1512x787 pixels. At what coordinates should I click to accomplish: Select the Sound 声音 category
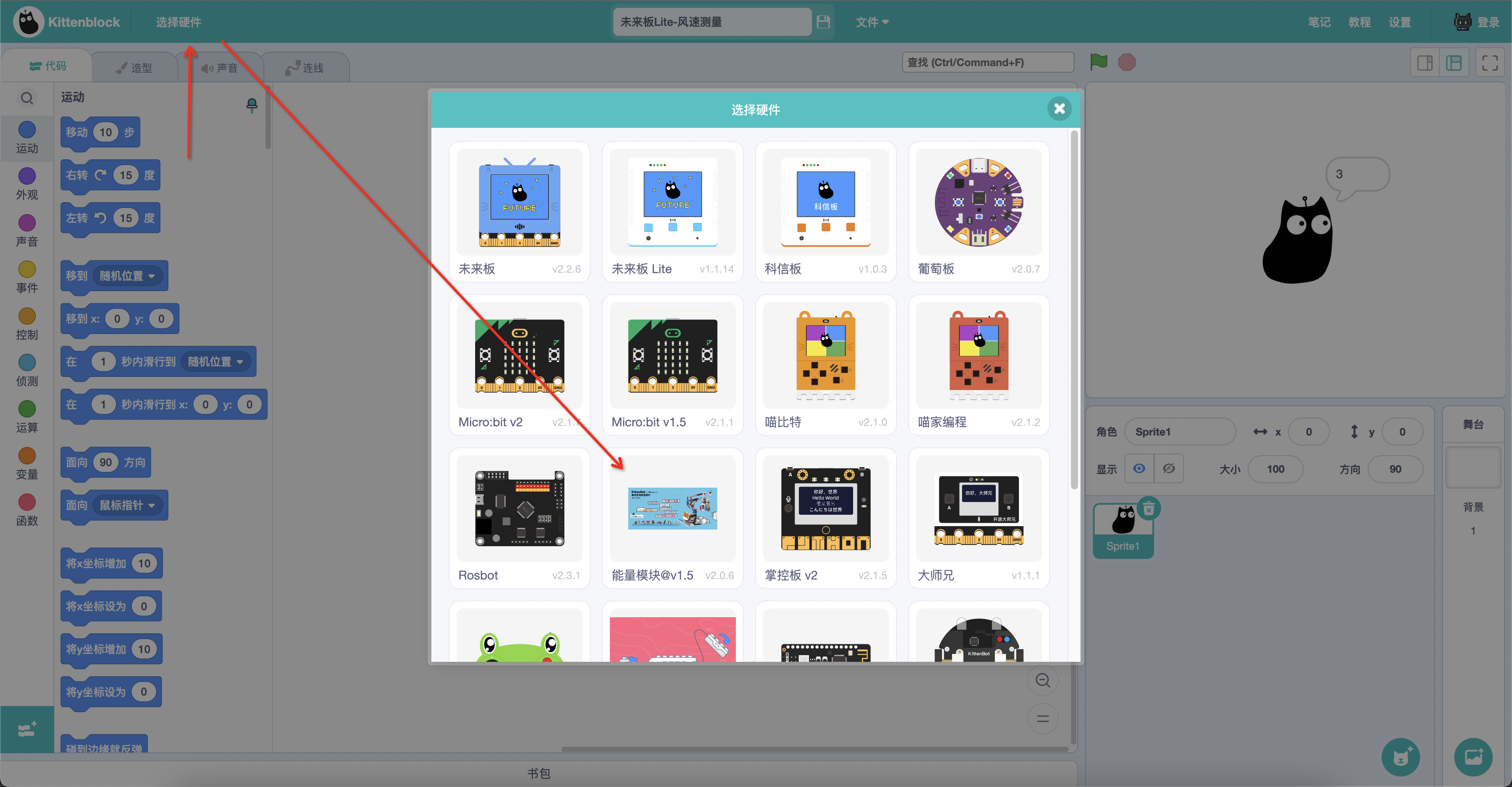27,230
